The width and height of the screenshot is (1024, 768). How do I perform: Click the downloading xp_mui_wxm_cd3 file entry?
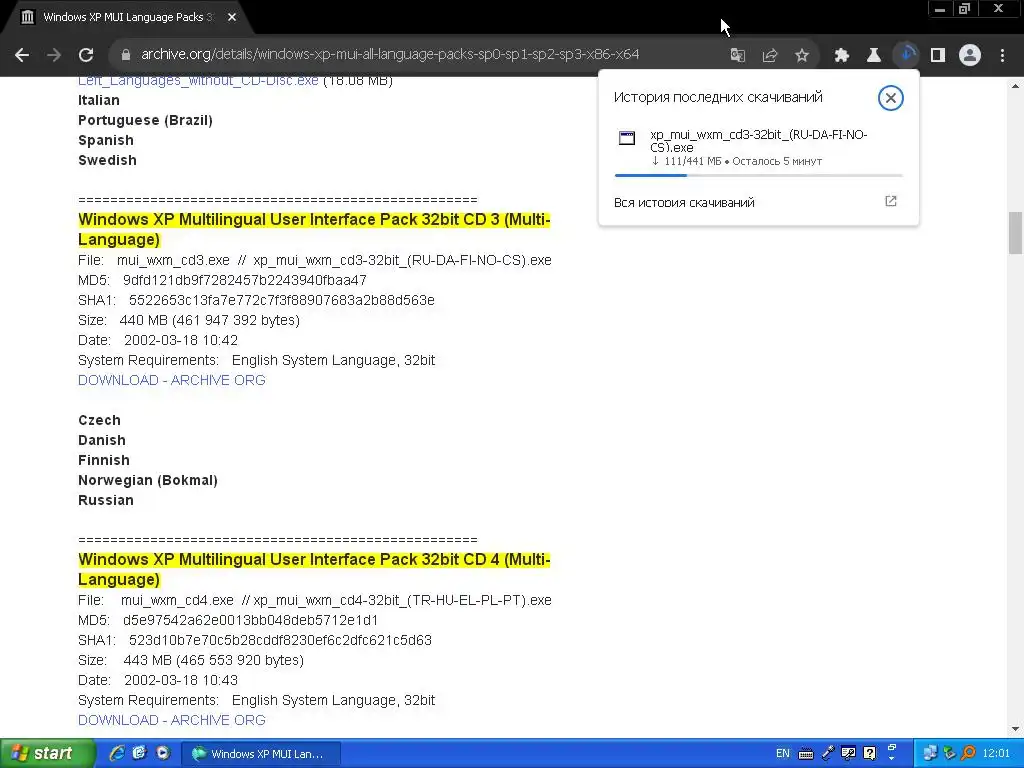tap(758, 148)
